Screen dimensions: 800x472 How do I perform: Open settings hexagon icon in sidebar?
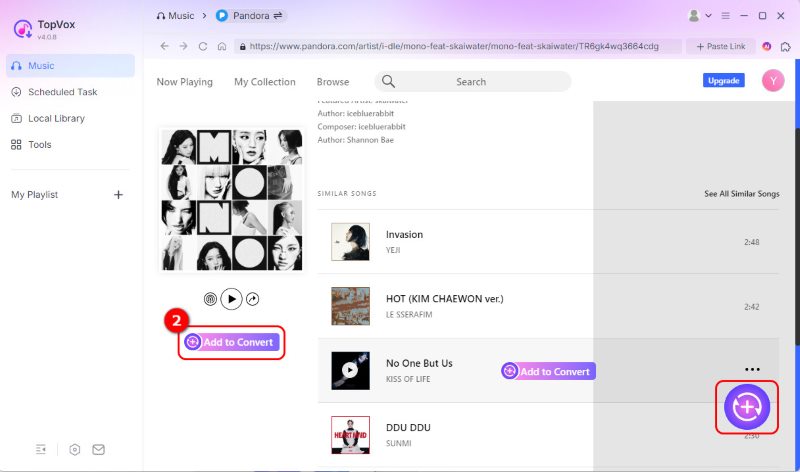74,450
